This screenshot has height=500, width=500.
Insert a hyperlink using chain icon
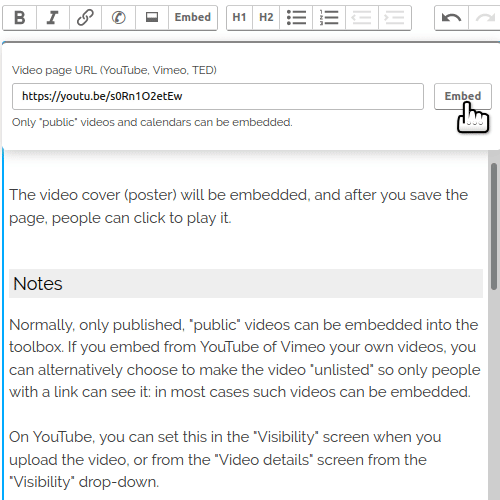(85, 18)
